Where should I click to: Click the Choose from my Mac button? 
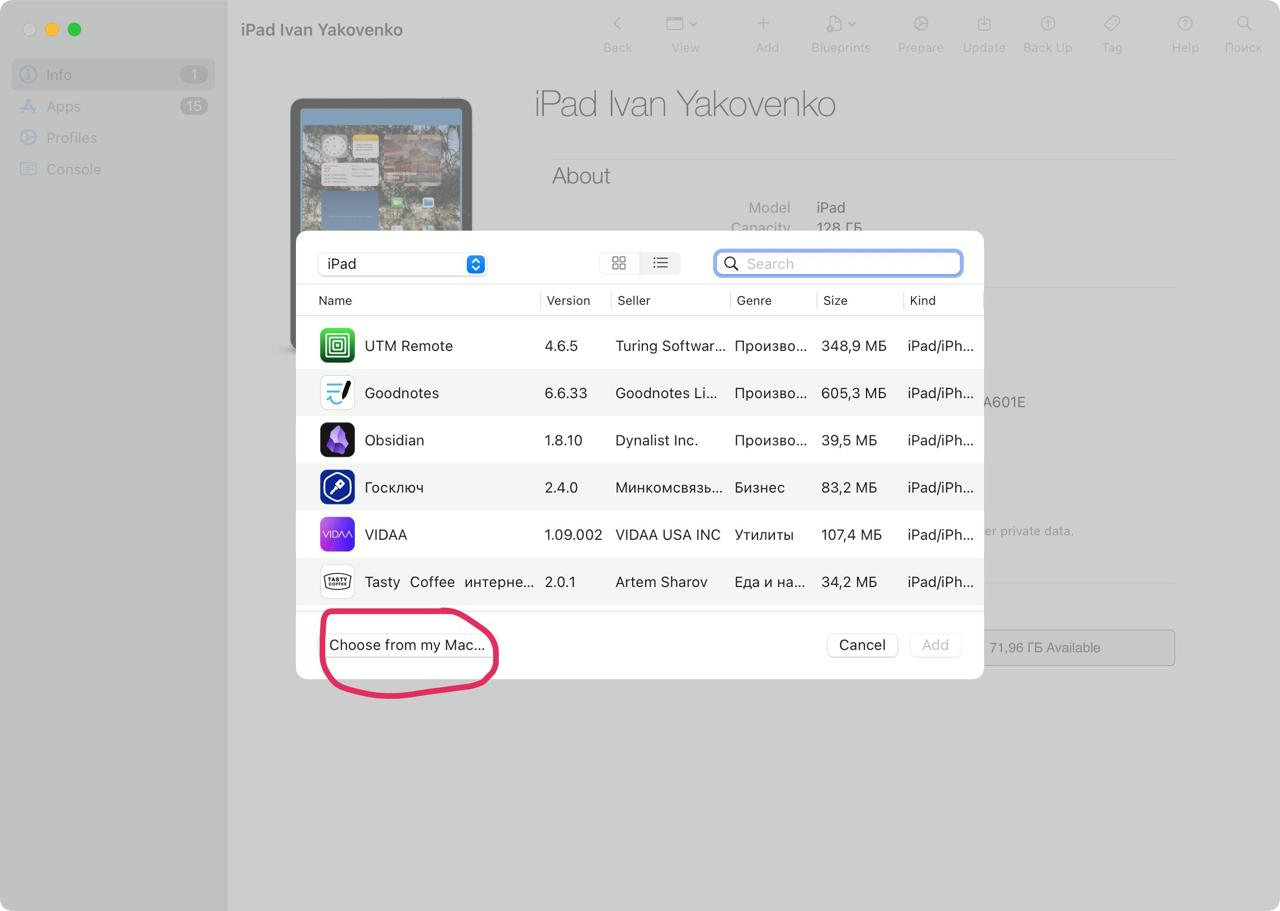[406, 645]
